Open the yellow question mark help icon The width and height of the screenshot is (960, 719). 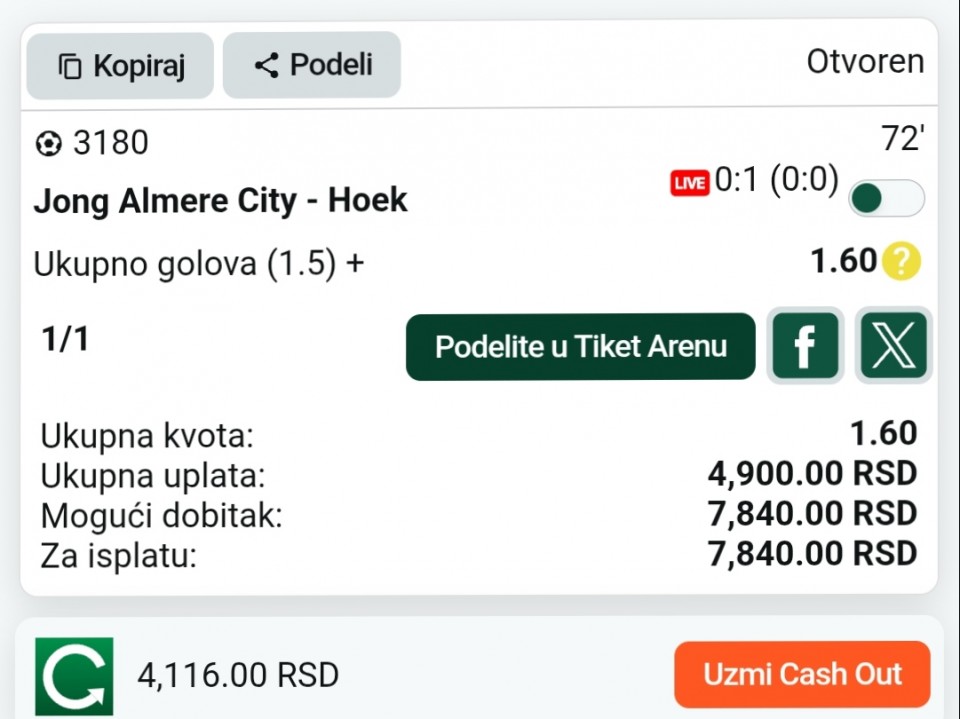901,262
